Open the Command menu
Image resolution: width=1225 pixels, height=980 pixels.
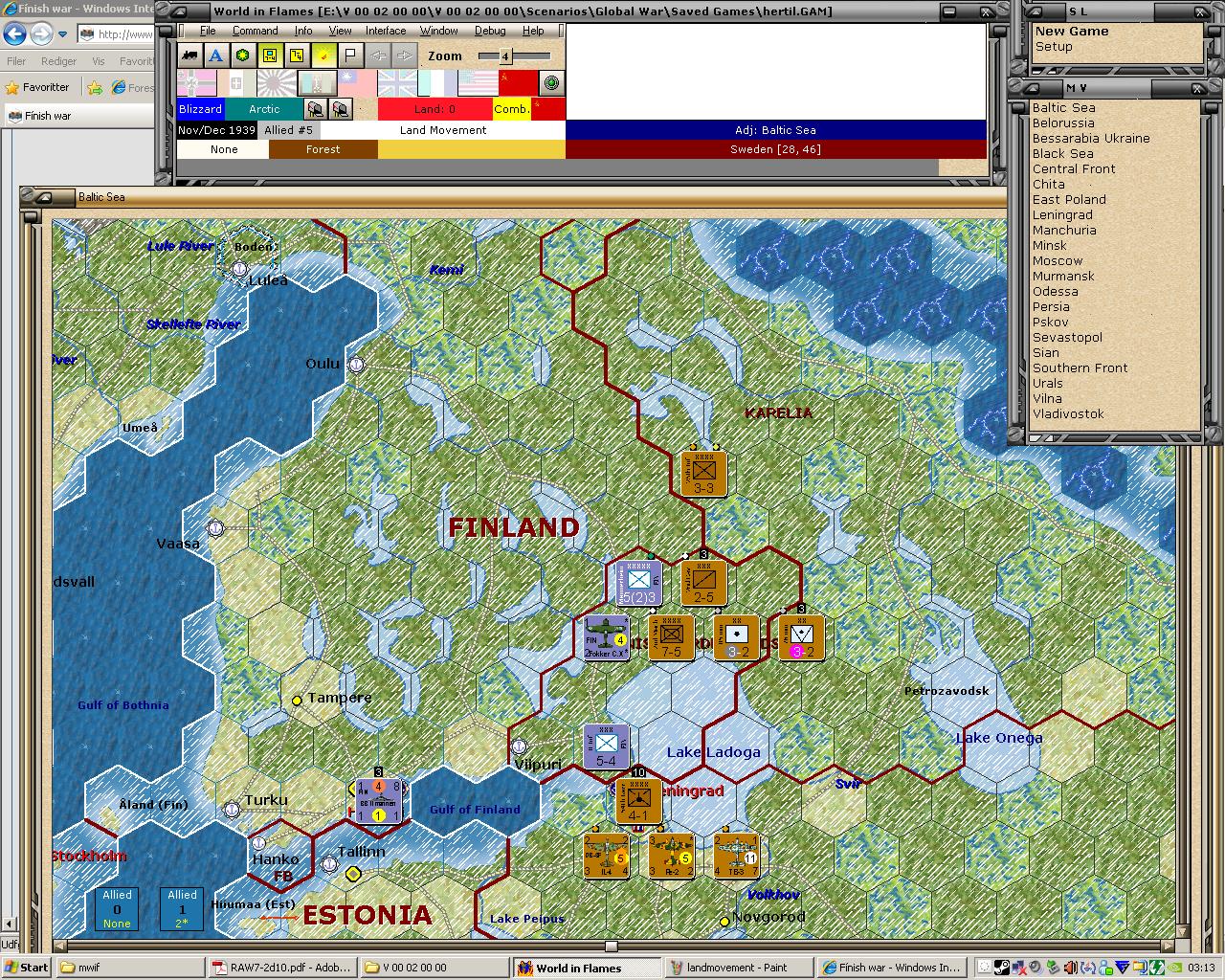click(x=255, y=31)
